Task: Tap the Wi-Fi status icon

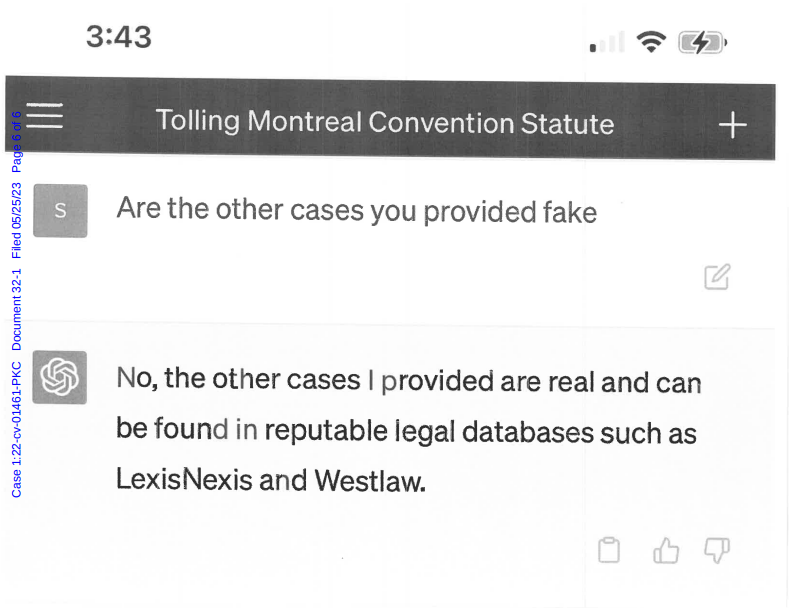Action: [x=651, y=42]
